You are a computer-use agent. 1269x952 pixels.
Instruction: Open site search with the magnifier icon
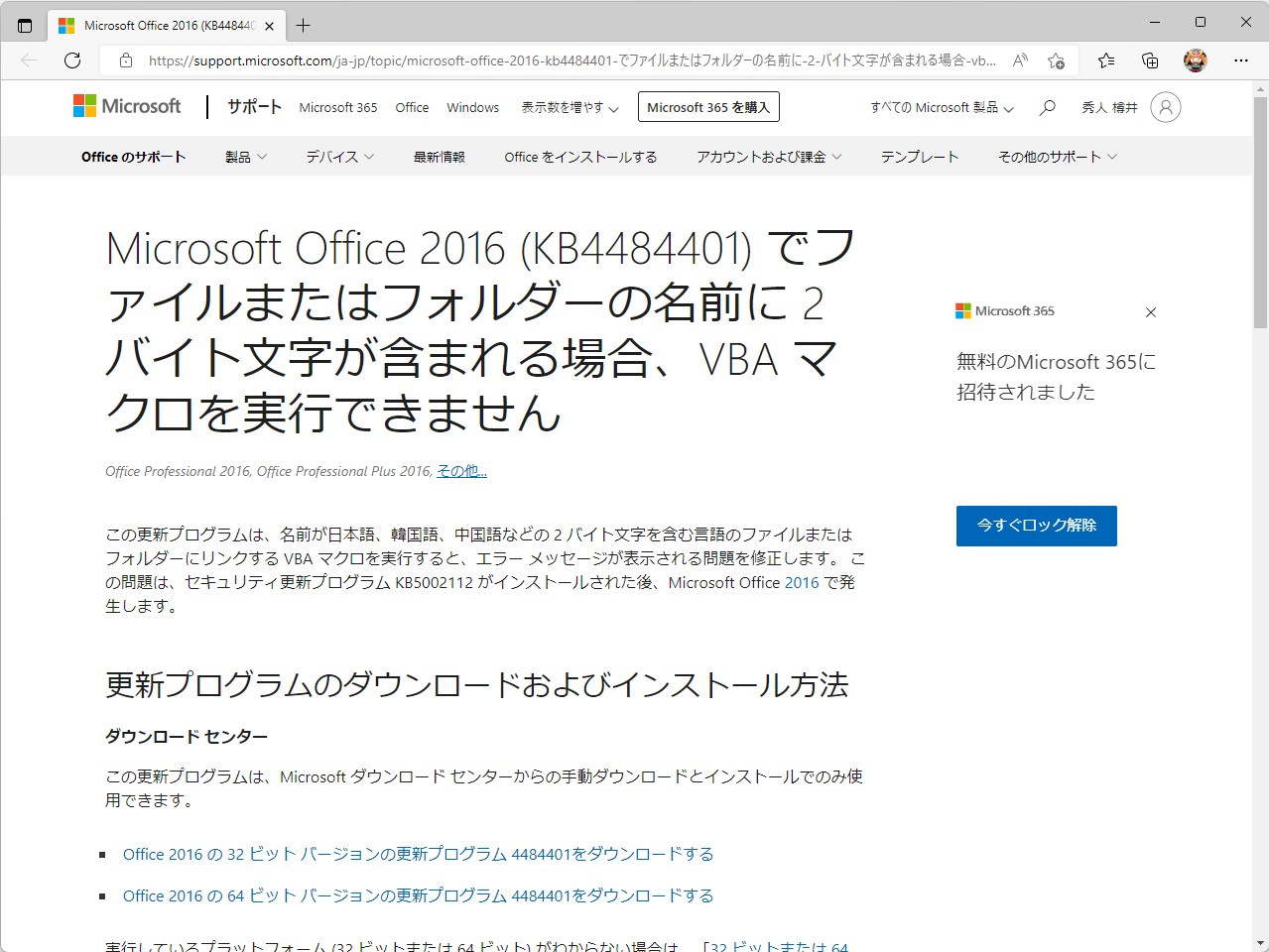(1047, 106)
